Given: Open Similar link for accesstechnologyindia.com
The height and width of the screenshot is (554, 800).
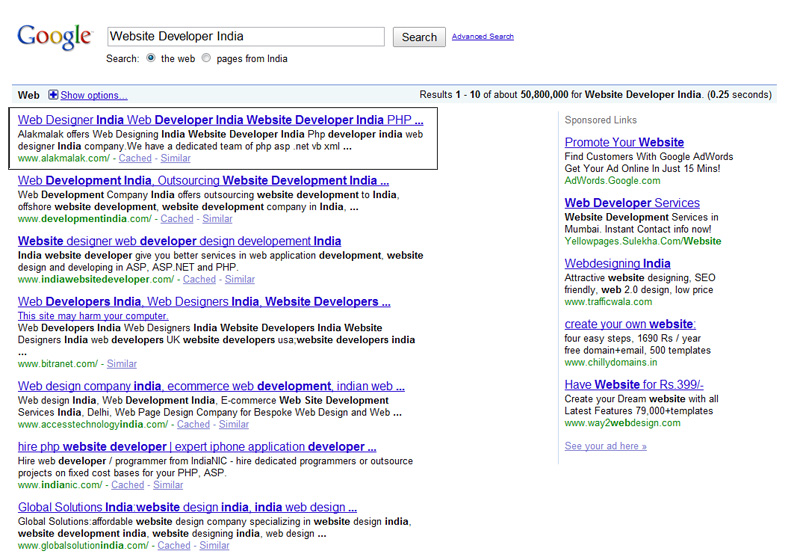Looking at the screenshot, I should pyautogui.click(x=234, y=424).
